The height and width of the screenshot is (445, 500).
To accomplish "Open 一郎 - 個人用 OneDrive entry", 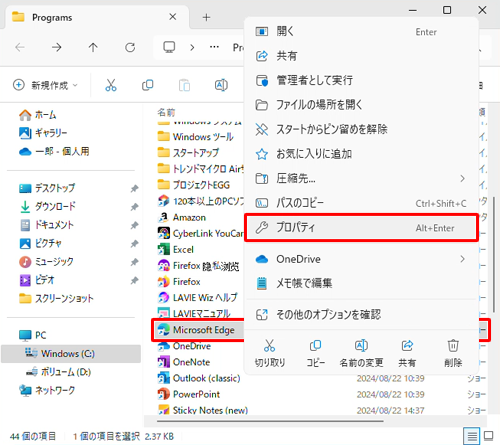I will 54,151.
